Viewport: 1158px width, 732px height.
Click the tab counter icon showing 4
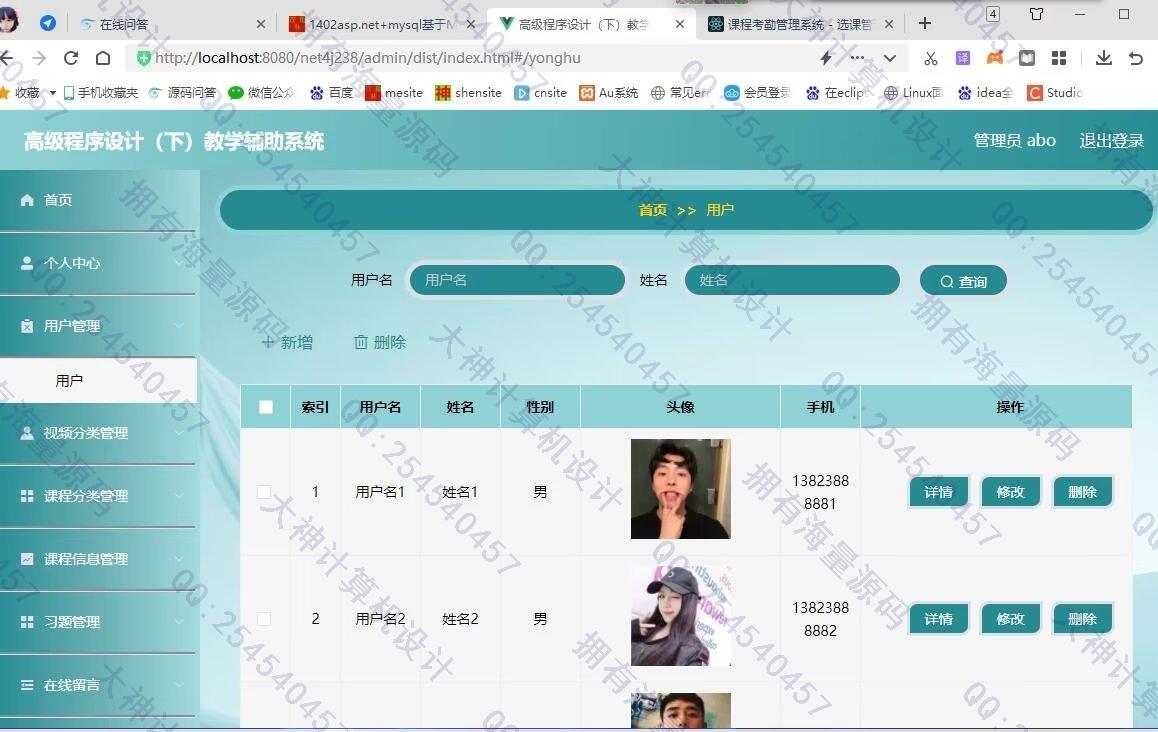click(x=993, y=14)
